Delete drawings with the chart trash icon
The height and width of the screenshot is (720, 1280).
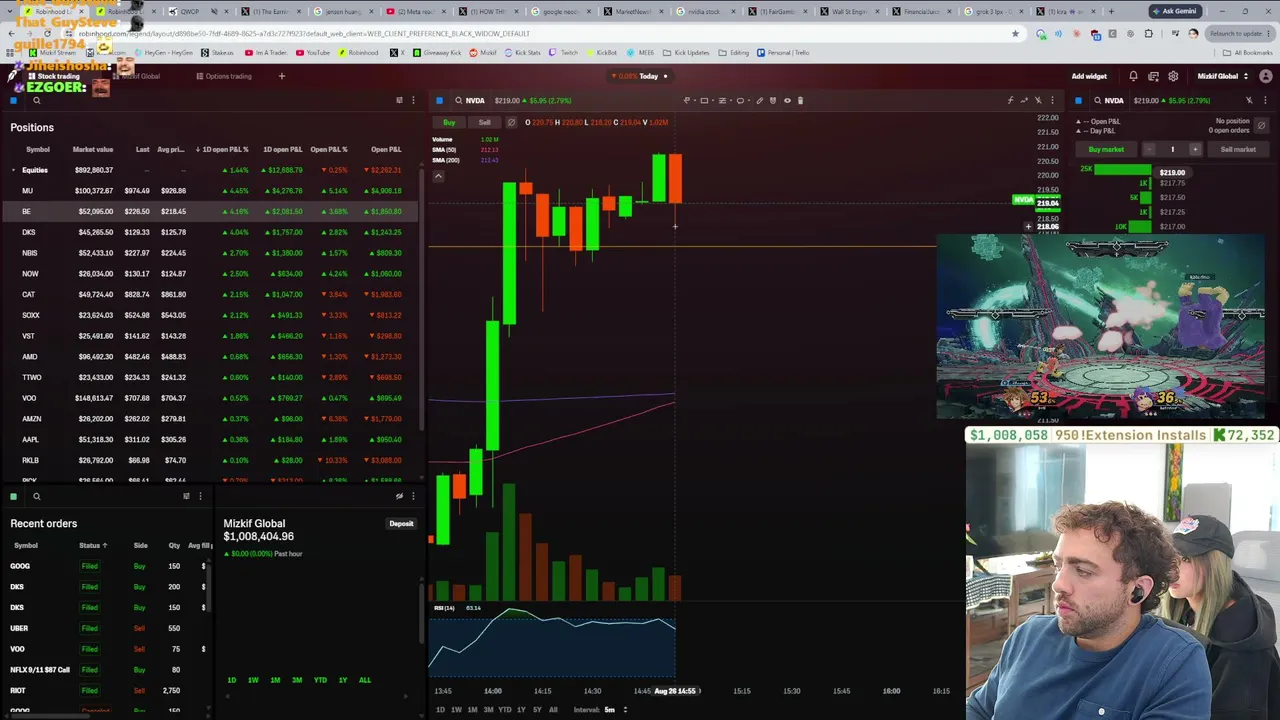800,100
